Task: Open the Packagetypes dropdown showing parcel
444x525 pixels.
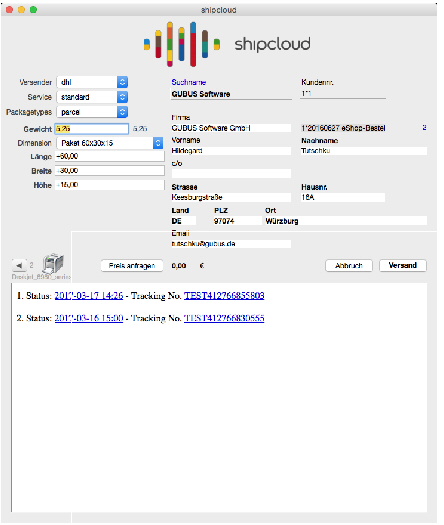Action: tap(92, 112)
